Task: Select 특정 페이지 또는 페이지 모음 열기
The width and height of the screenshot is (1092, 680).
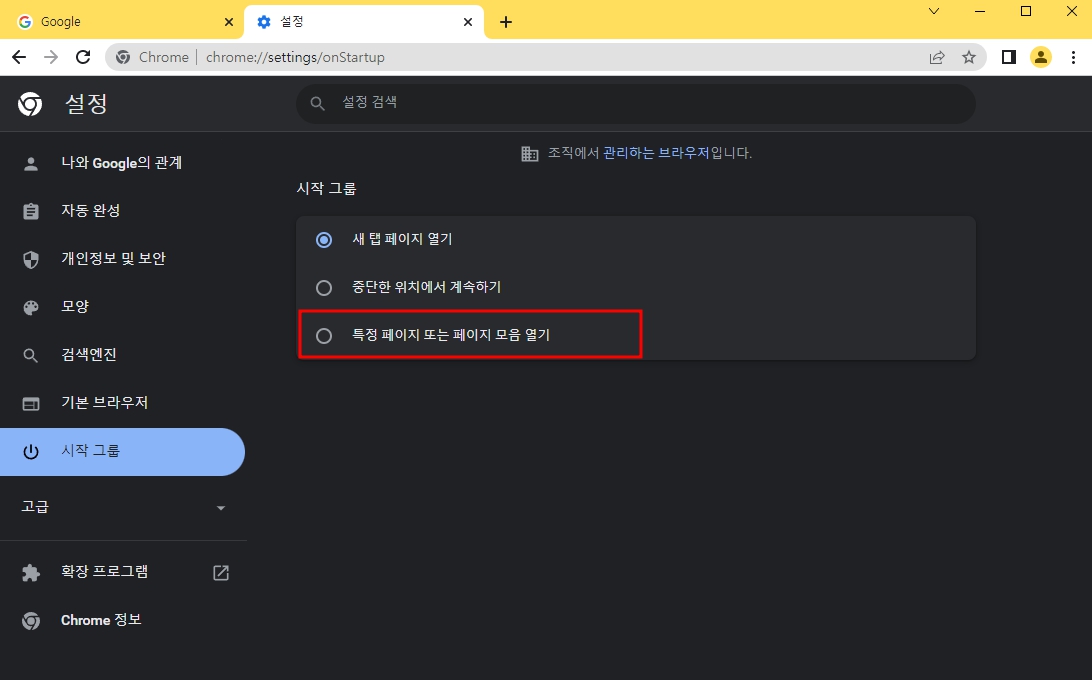Action: click(x=323, y=335)
